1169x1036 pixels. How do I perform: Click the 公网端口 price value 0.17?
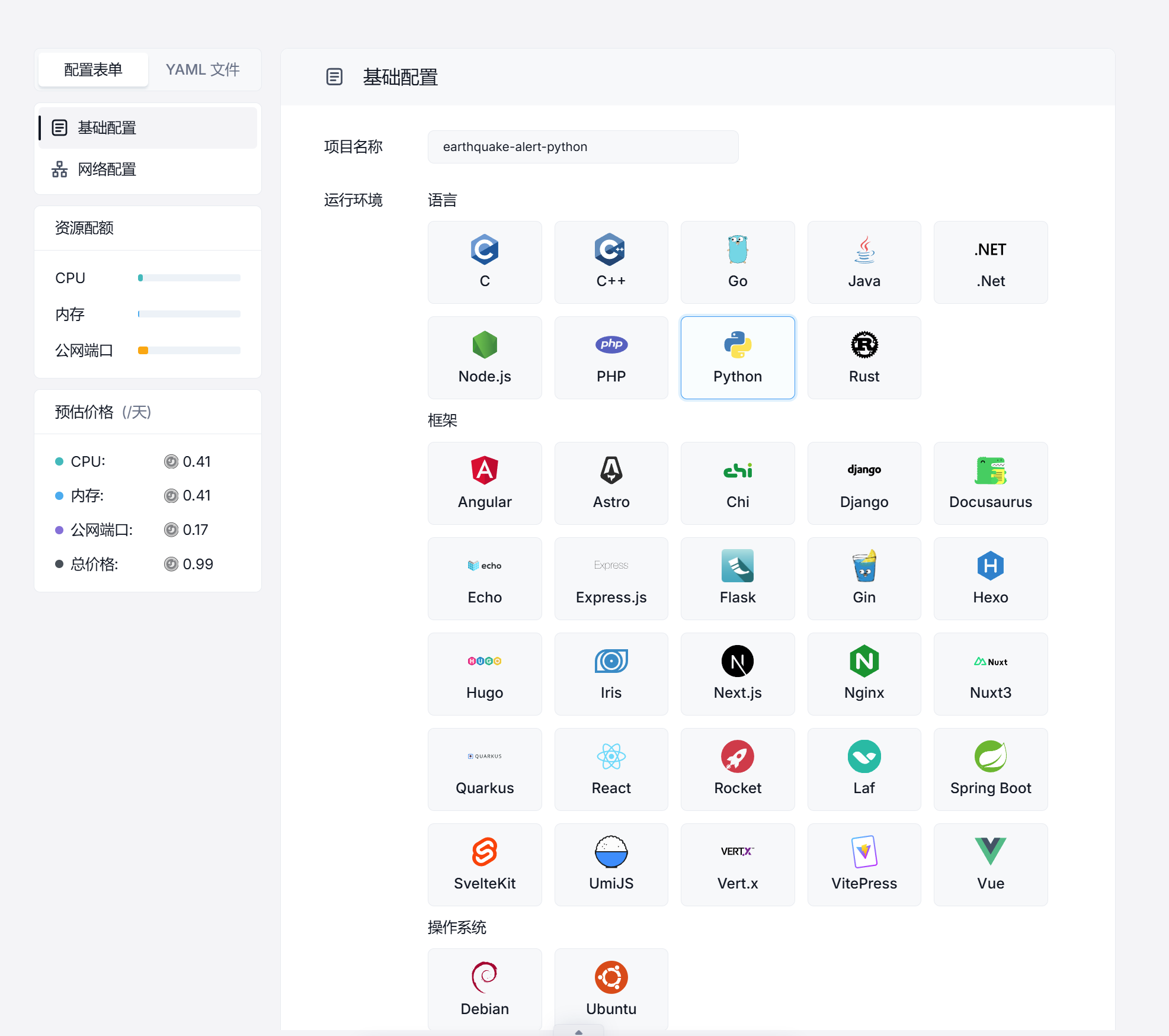pos(196,530)
